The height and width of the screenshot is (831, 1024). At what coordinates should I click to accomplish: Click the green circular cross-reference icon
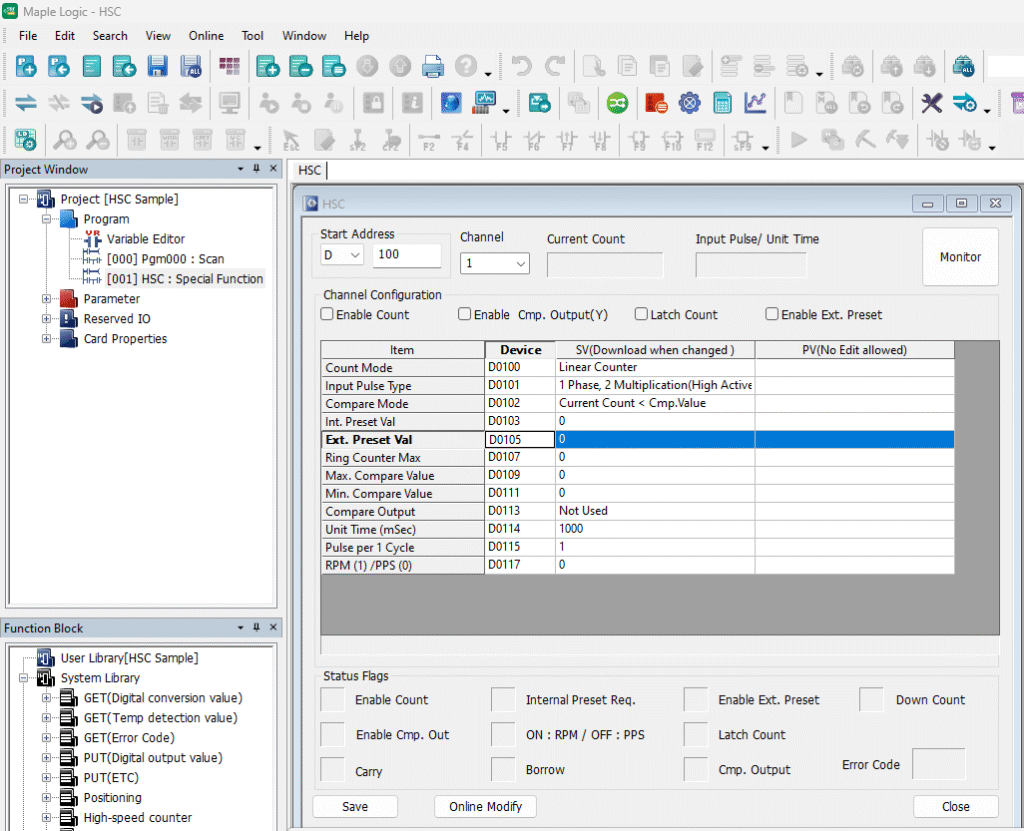616,103
